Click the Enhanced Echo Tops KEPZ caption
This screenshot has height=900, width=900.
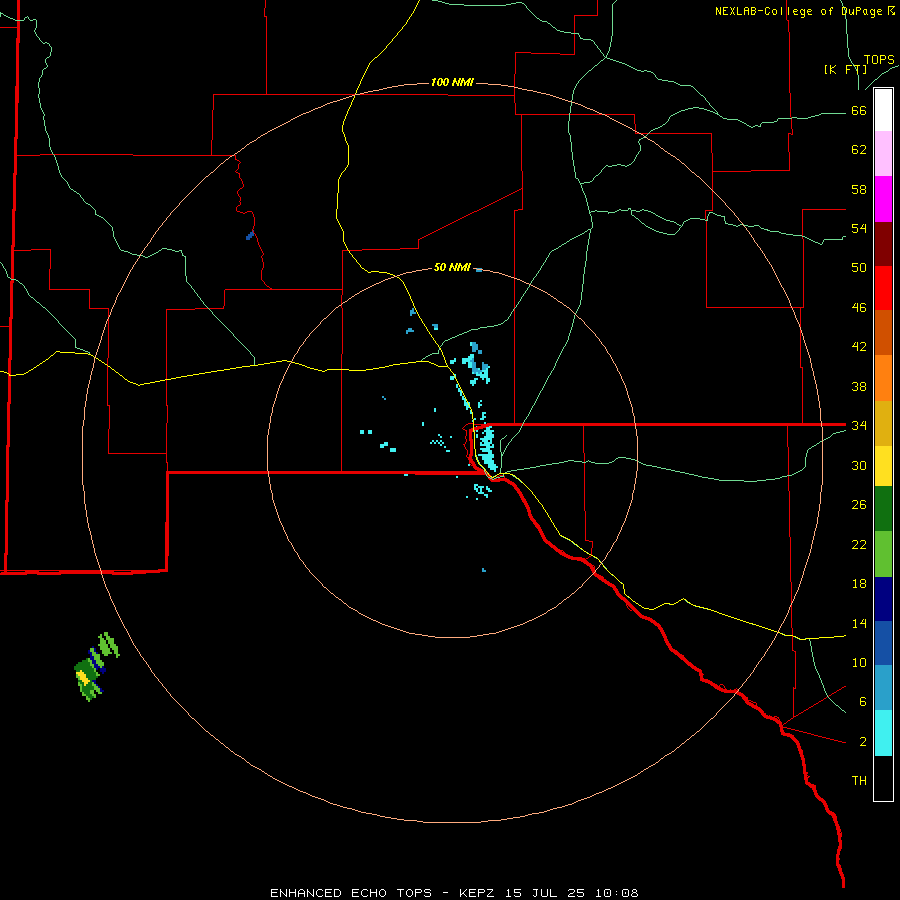point(454,893)
